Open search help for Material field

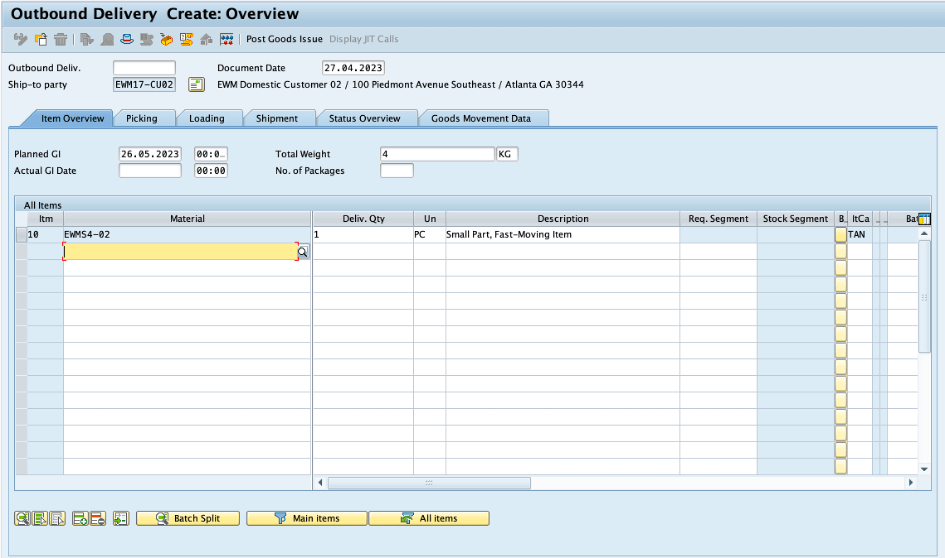(x=303, y=252)
